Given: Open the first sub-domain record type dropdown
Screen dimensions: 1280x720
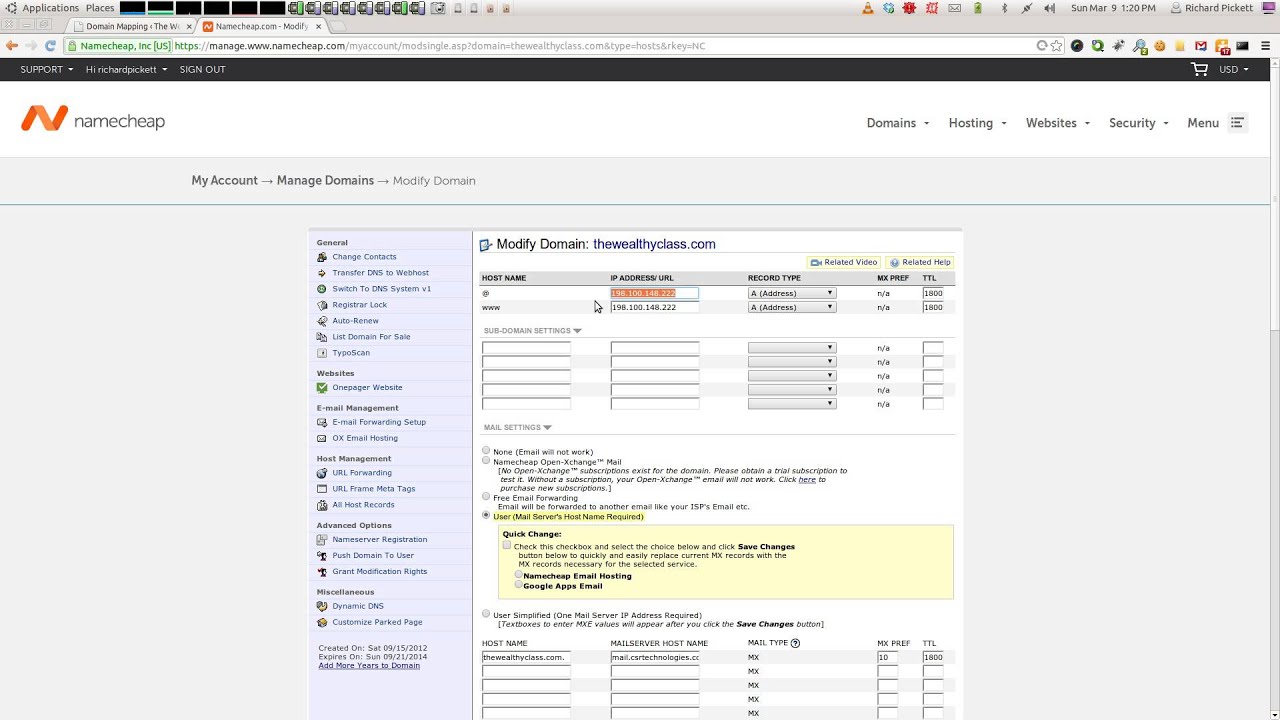Looking at the screenshot, I should pos(792,348).
